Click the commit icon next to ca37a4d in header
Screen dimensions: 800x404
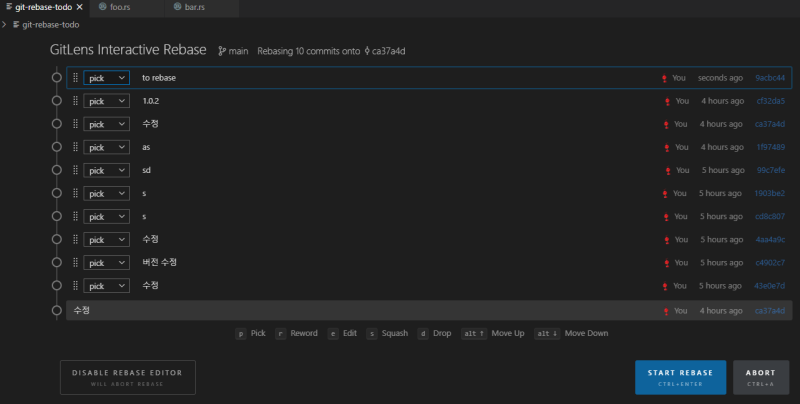tap(367, 51)
